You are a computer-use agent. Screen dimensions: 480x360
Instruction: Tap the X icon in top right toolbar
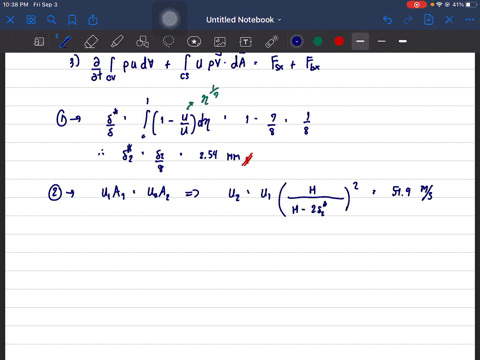coord(449,20)
